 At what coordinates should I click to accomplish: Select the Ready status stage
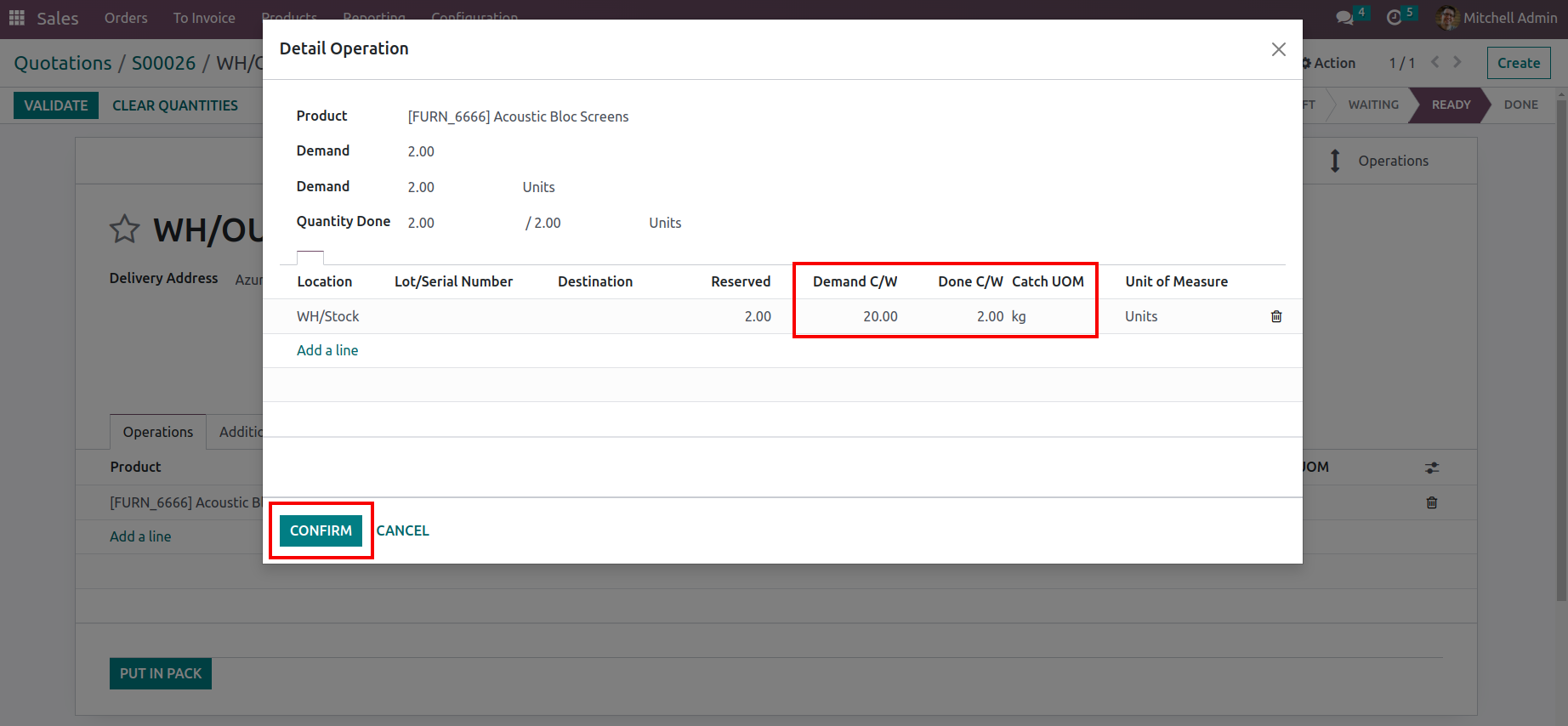coord(1451,105)
